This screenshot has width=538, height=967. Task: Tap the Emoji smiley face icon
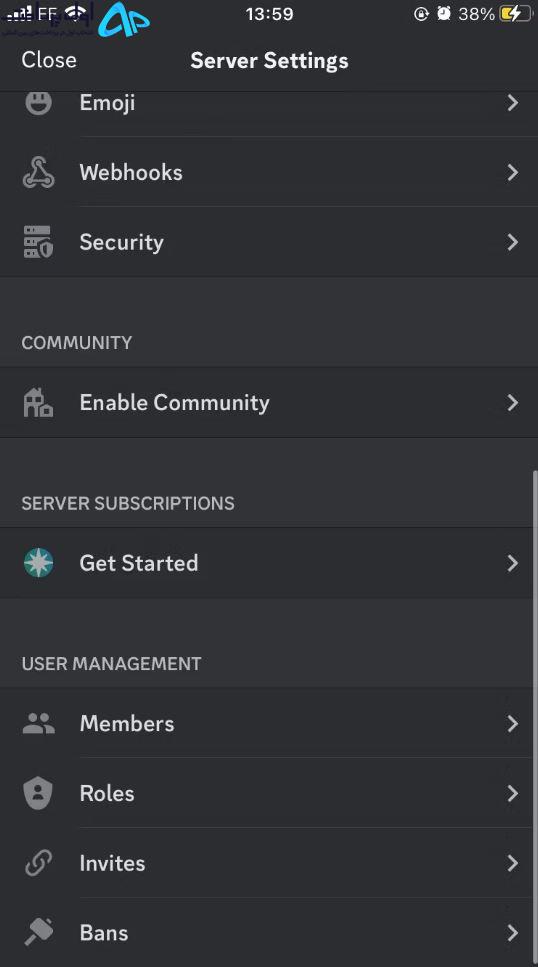pos(38,102)
